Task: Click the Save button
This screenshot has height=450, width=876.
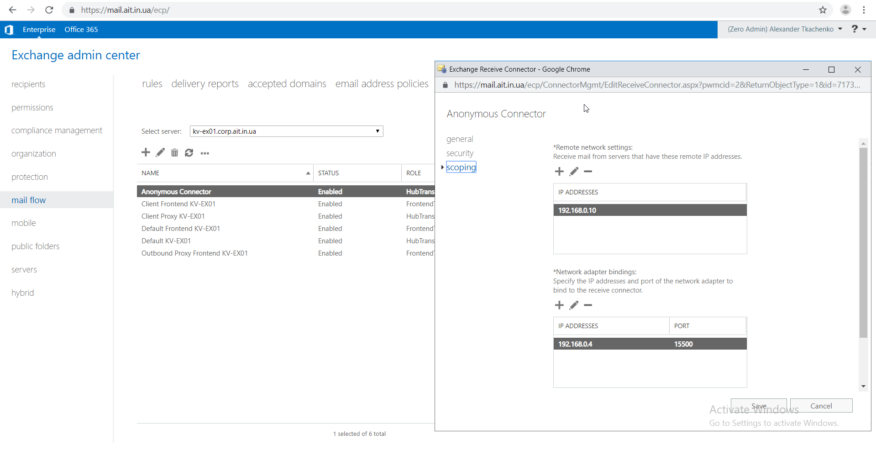Action: point(759,406)
